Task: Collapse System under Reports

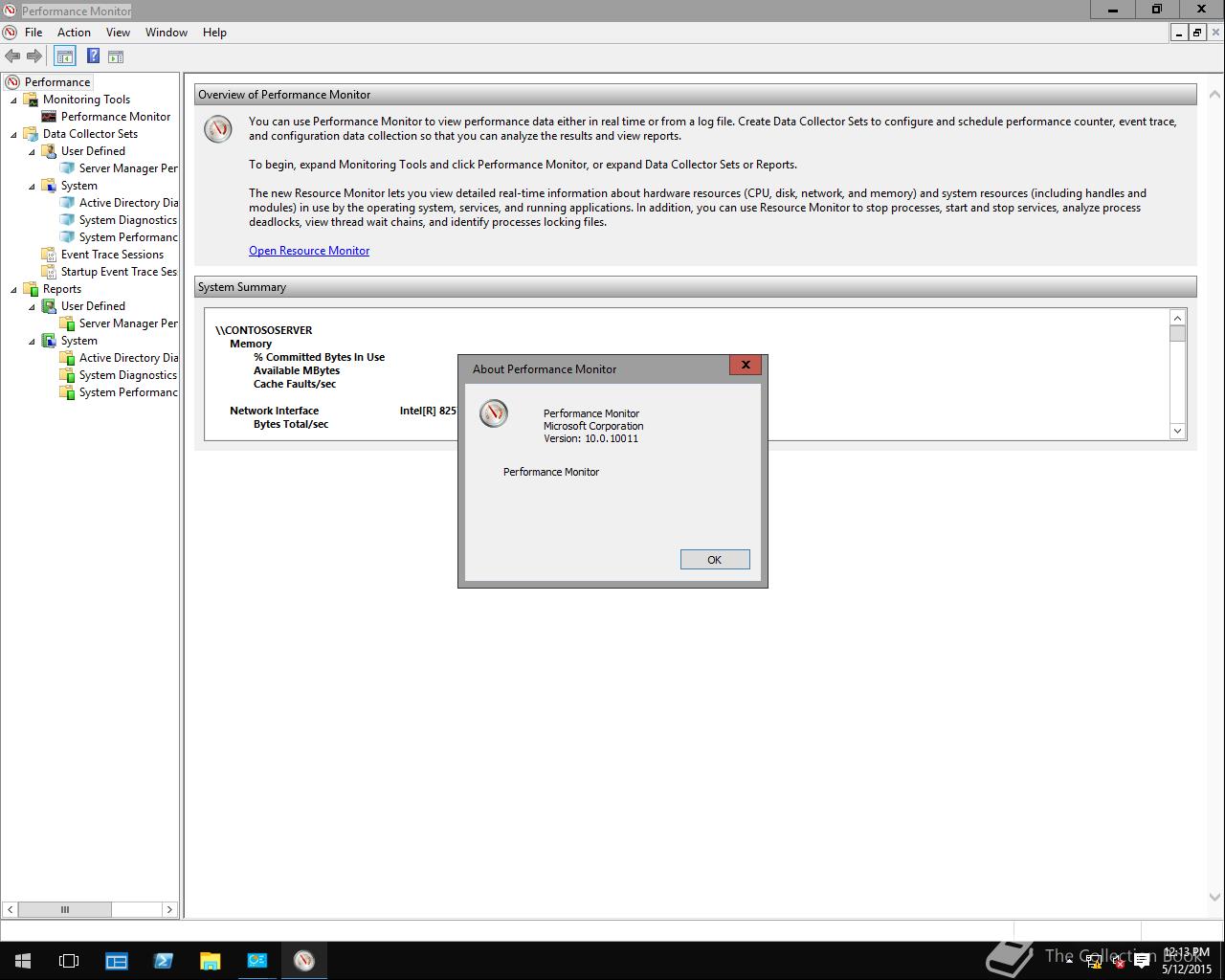Action: (33, 342)
